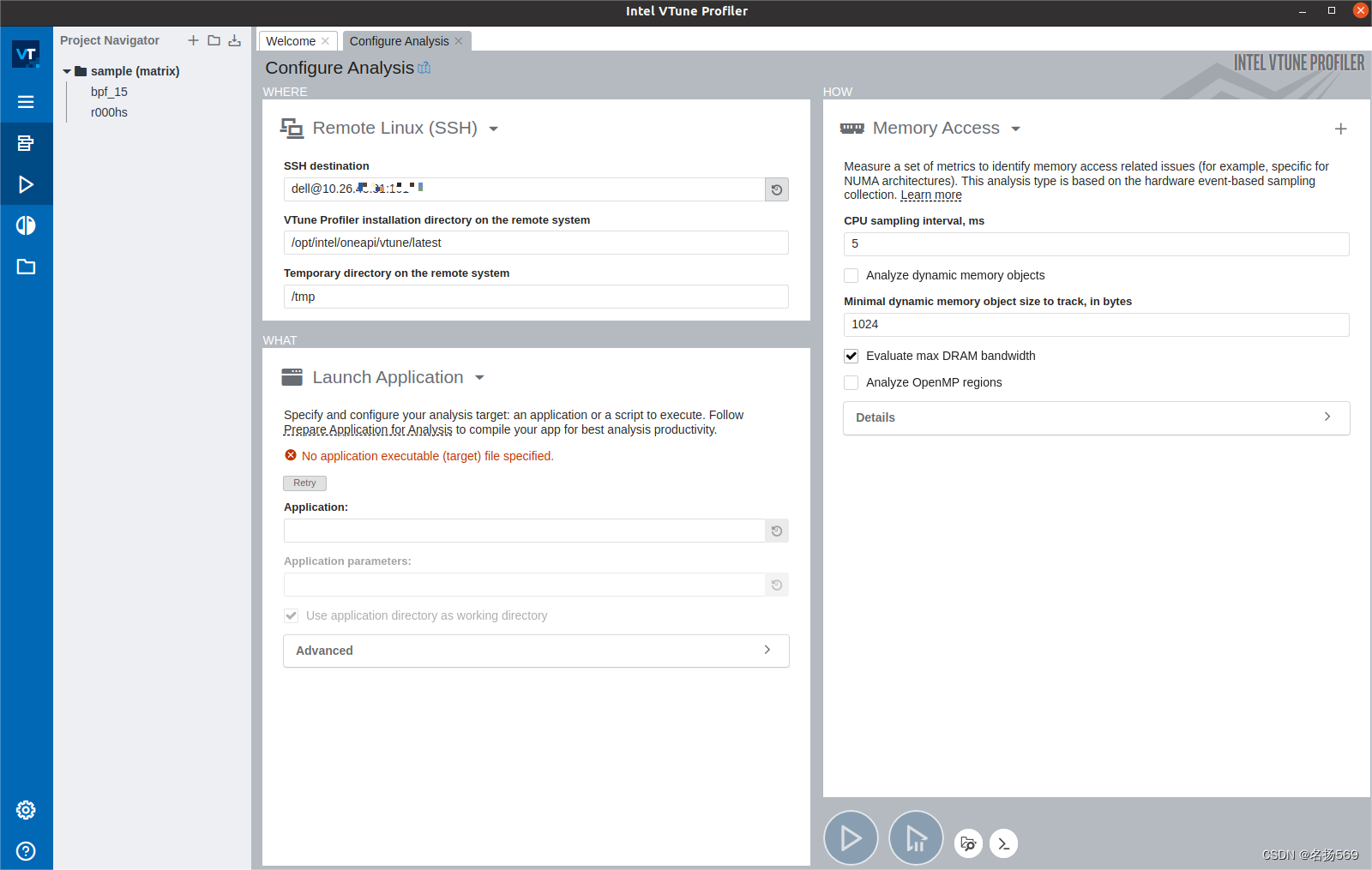
Task: Click the VTune installation directory field
Action: pyautogui.click(x=536, y=243)
